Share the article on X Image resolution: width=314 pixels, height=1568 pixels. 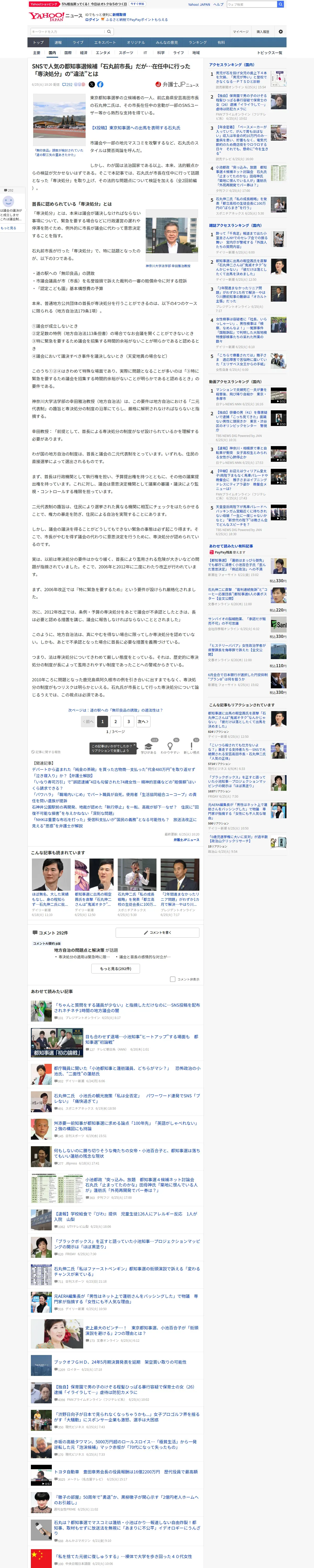(x=93, y=85)
